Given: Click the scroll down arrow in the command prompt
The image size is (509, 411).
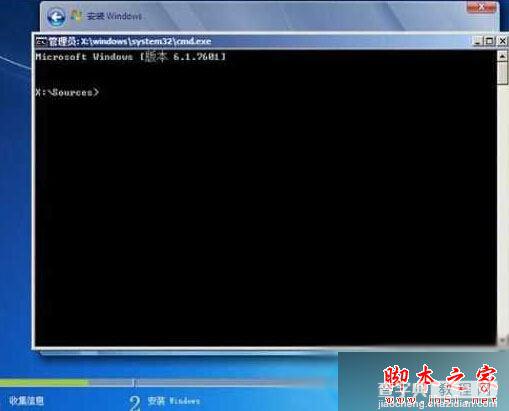Looking at the screenshot, I should coord(502,341).
